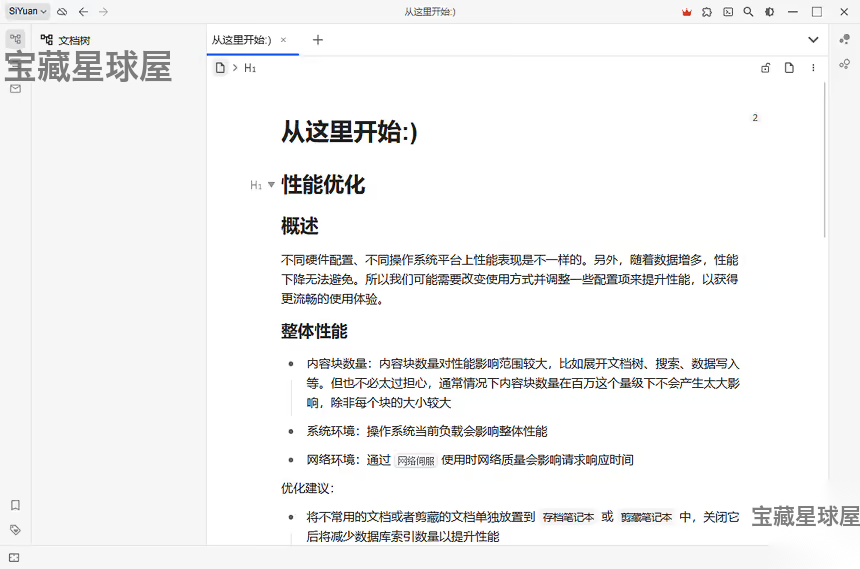Open the bookmarks sidebar icon
Image resolution: width=860 pixels, height=569 pixels.
[15, 505]
